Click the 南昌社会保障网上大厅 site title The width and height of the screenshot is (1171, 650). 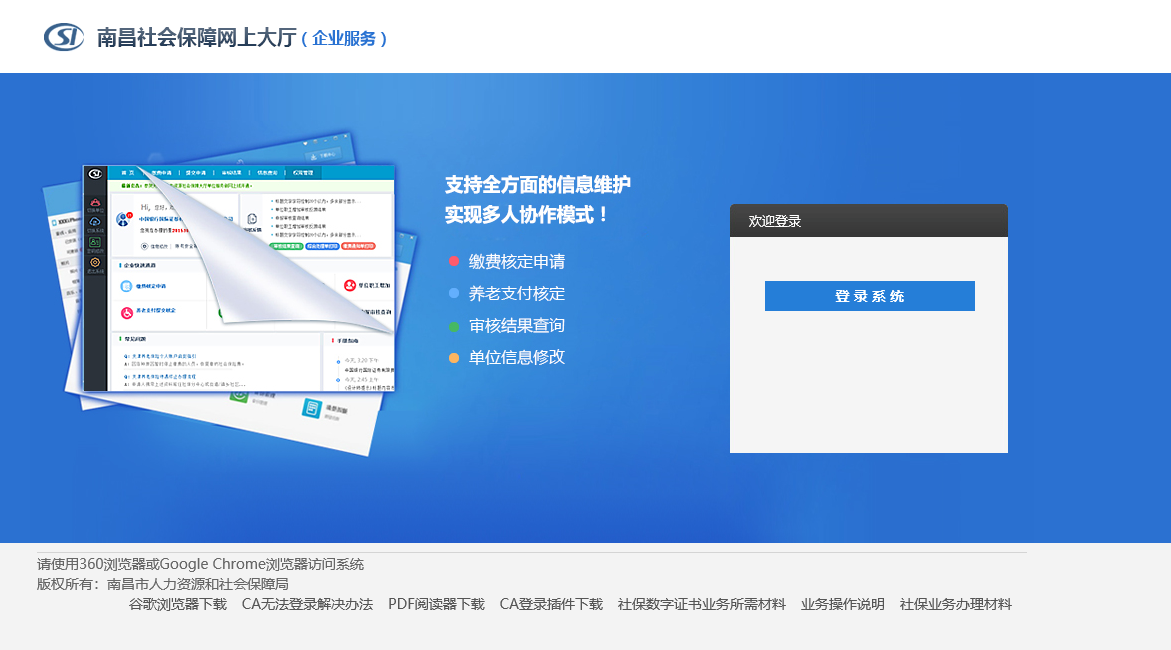pos(196,37)
